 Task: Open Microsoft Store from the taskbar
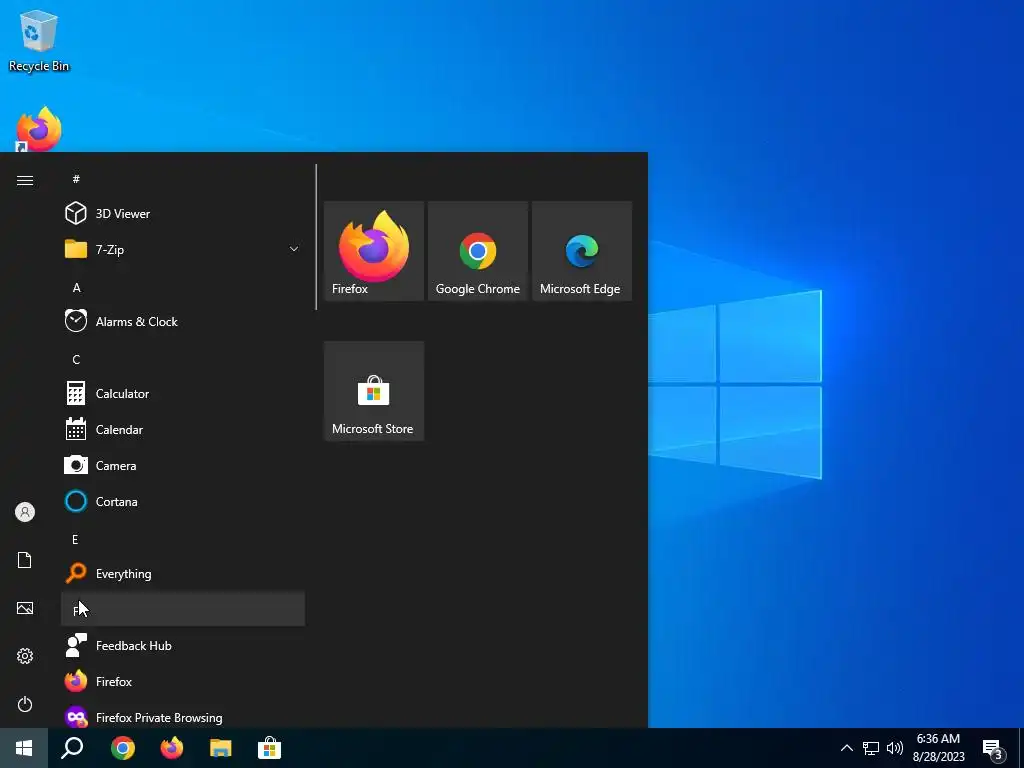tap(269, 748)
